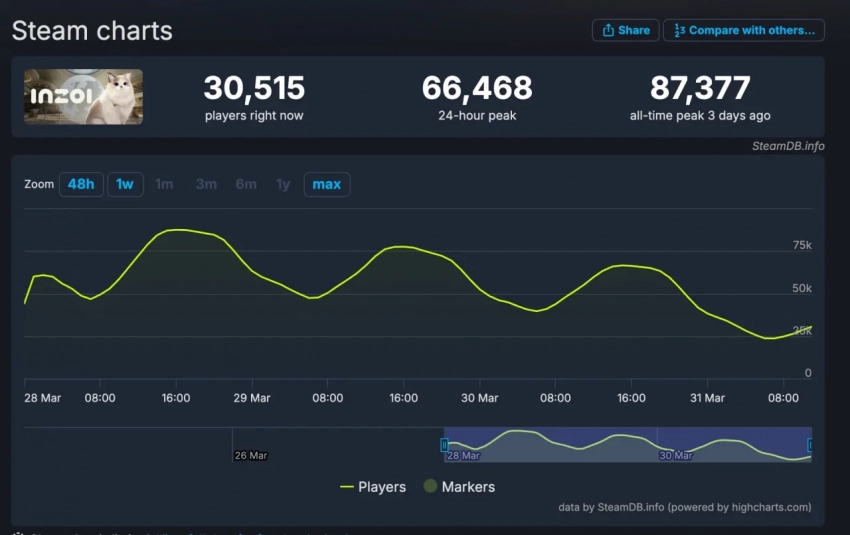Select the 1y zoom range

point(283,184)
